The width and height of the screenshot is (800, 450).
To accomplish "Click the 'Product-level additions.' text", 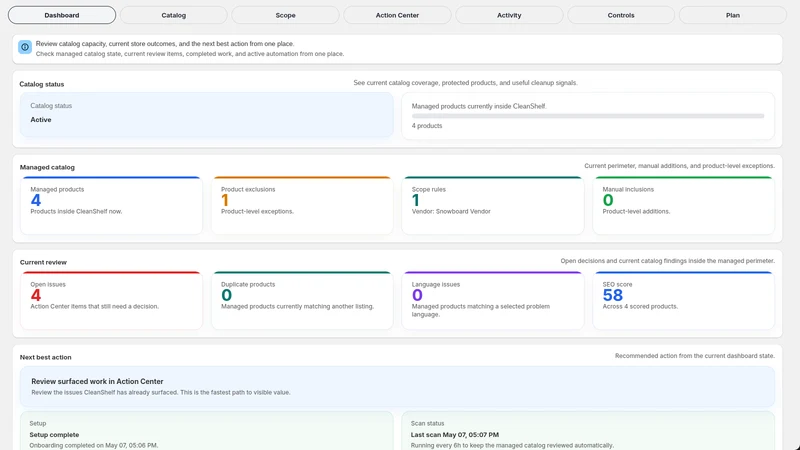I will (636, 211).
